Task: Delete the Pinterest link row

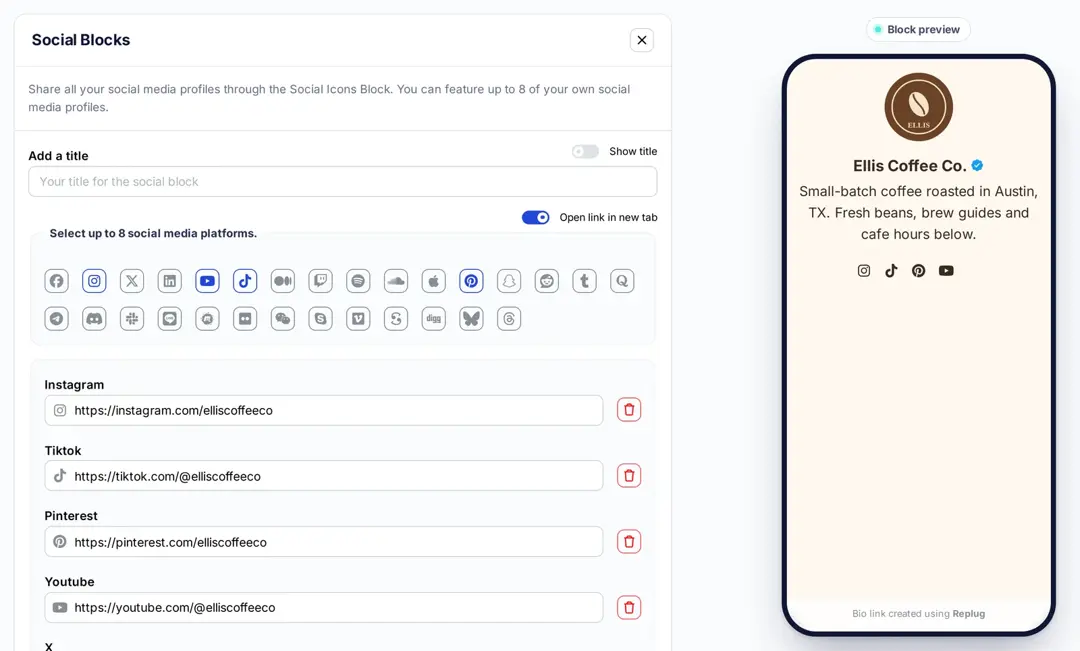Action: (629, 541)
